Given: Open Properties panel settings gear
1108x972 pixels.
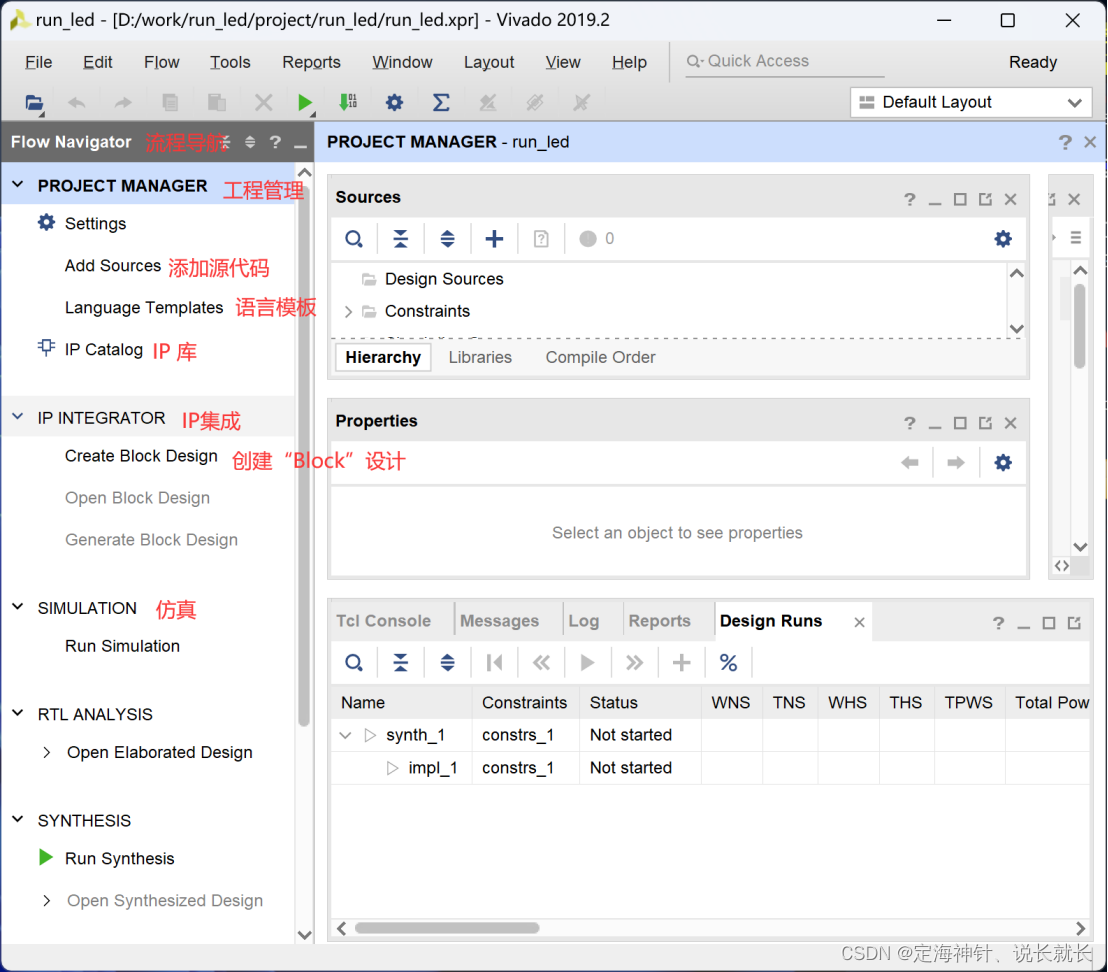Looking at the screenshot, I should coord(1003,463).
